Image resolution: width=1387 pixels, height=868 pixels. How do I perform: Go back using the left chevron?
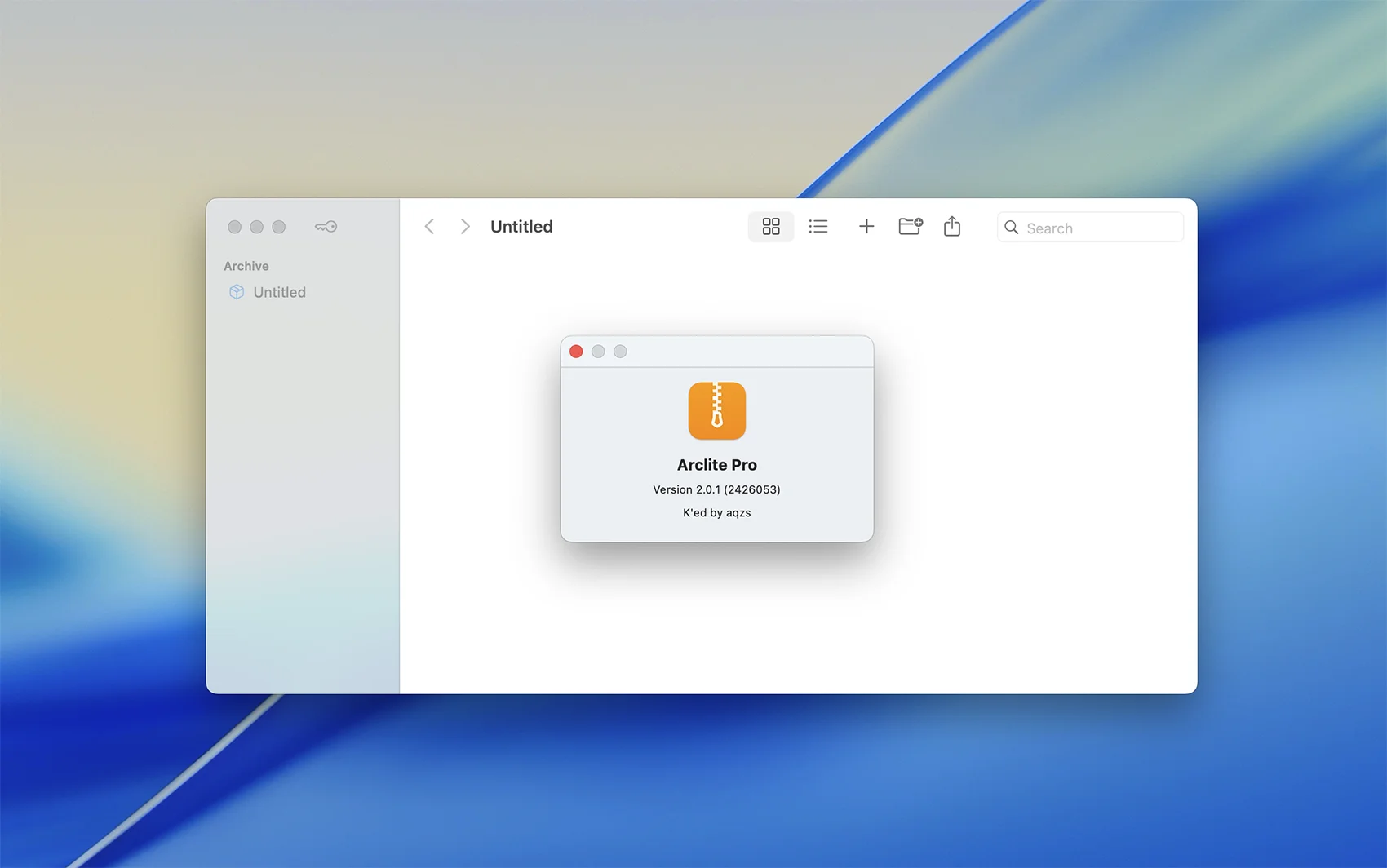429,227
